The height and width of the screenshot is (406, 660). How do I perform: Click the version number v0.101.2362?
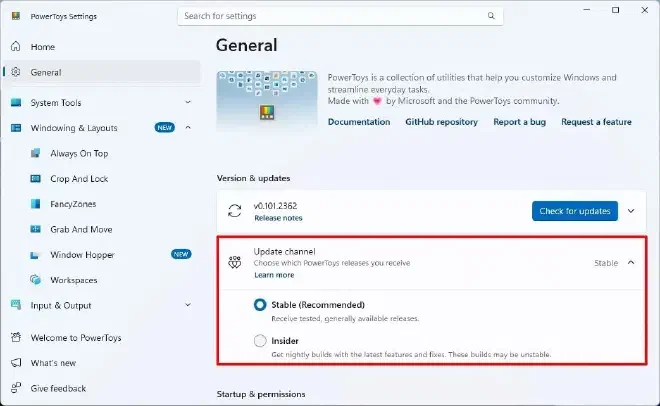click(275, 206)
